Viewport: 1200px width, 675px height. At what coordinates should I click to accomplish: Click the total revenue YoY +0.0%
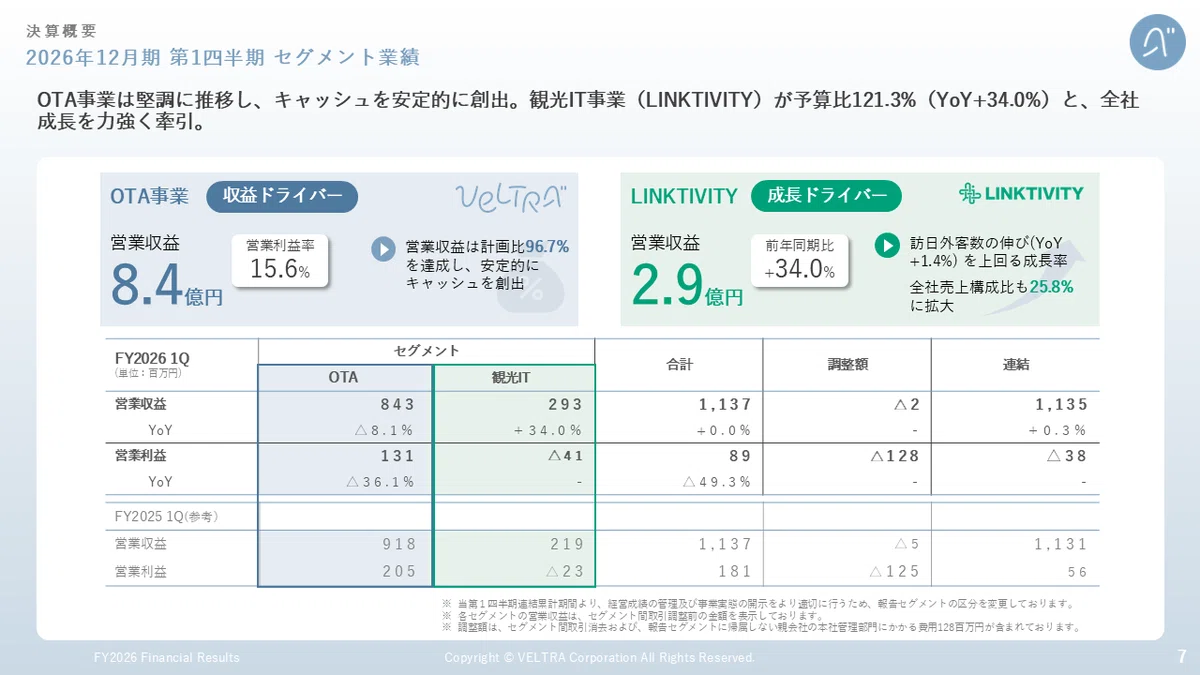point(723,431)
